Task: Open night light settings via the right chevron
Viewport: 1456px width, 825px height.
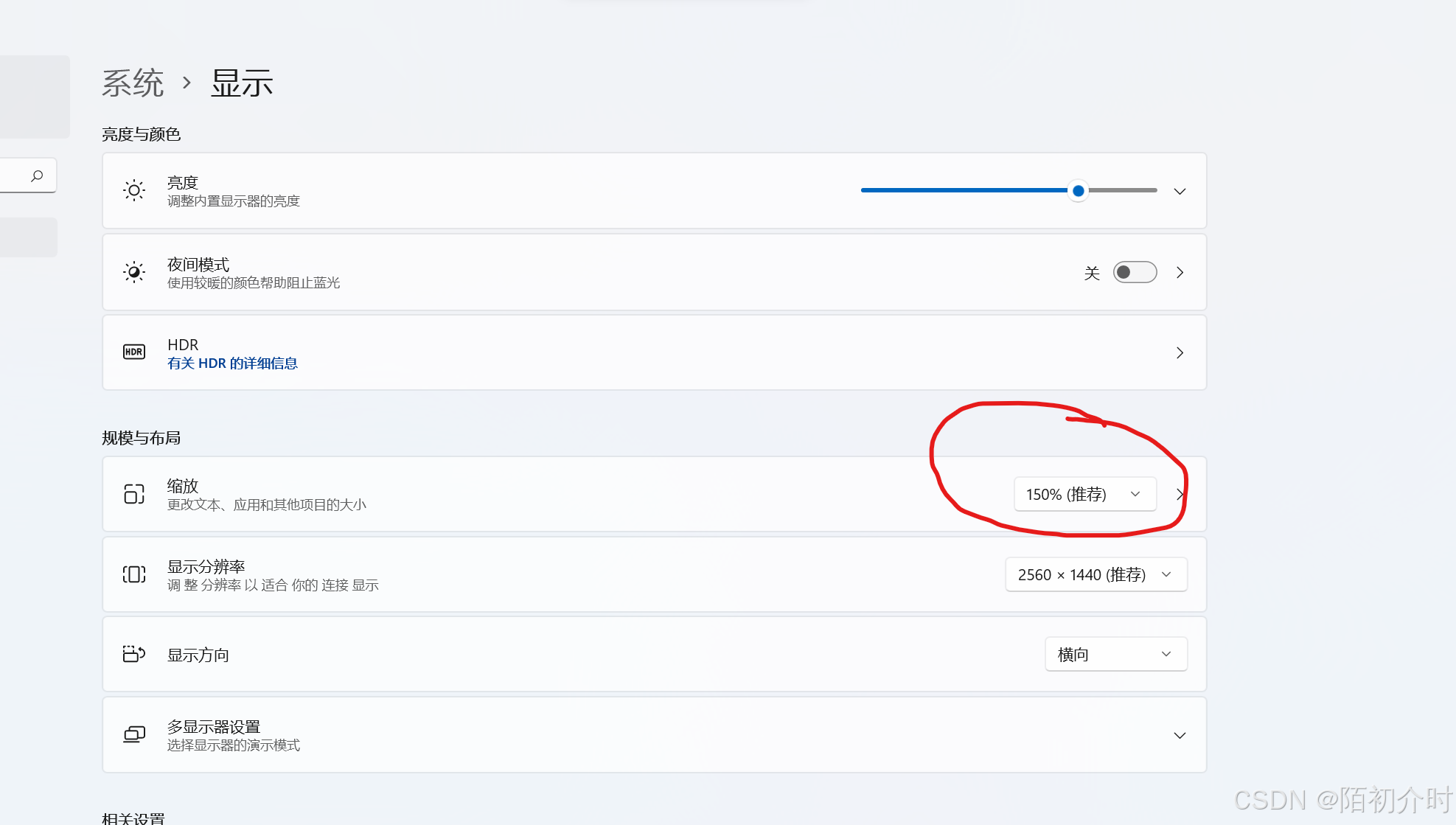Action: [1180, 272]
